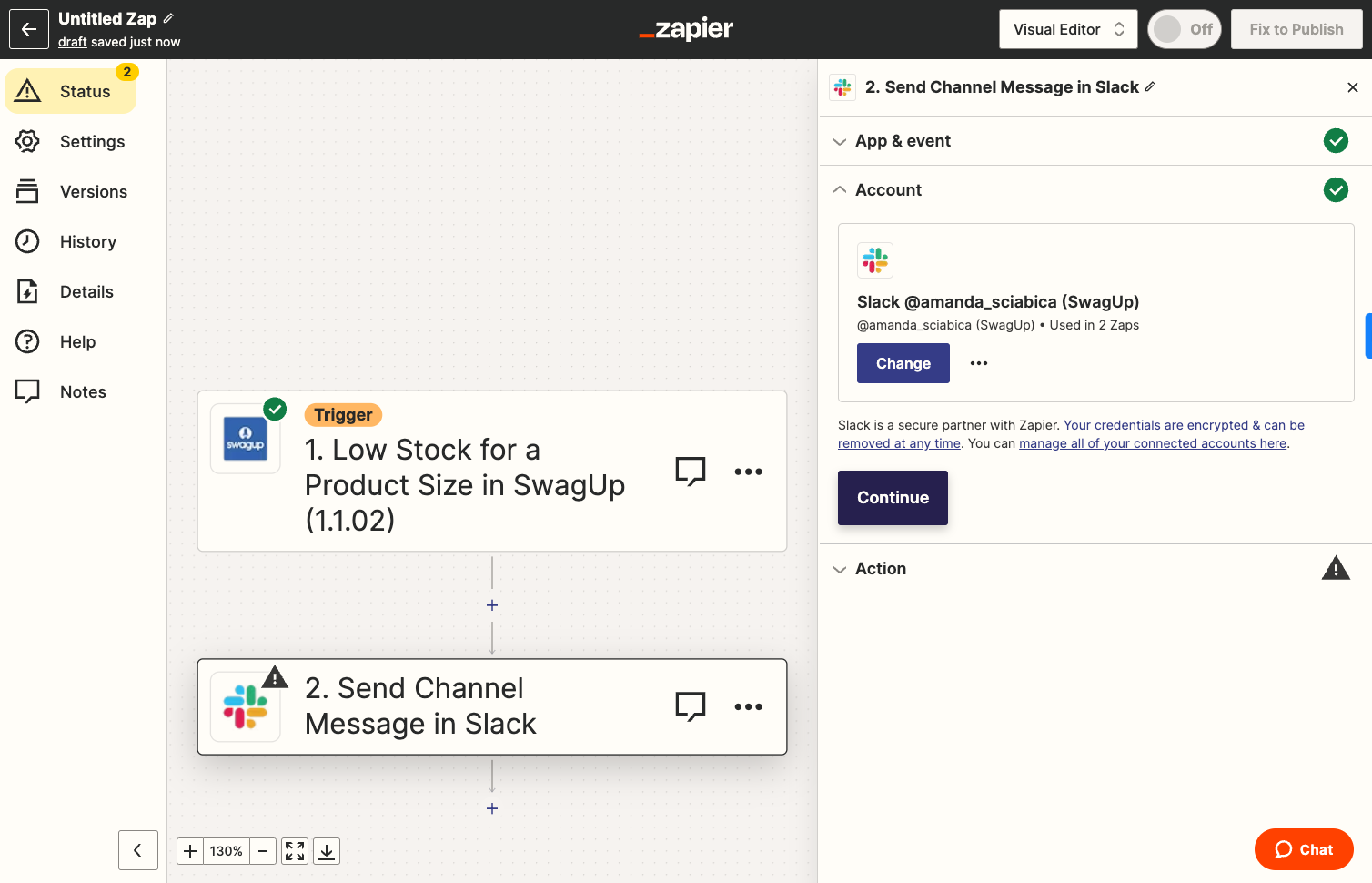Add a step after the Slack action
Image resolution: width=1372 pixels, height=883 pixels.
click(x=492, y=808)
